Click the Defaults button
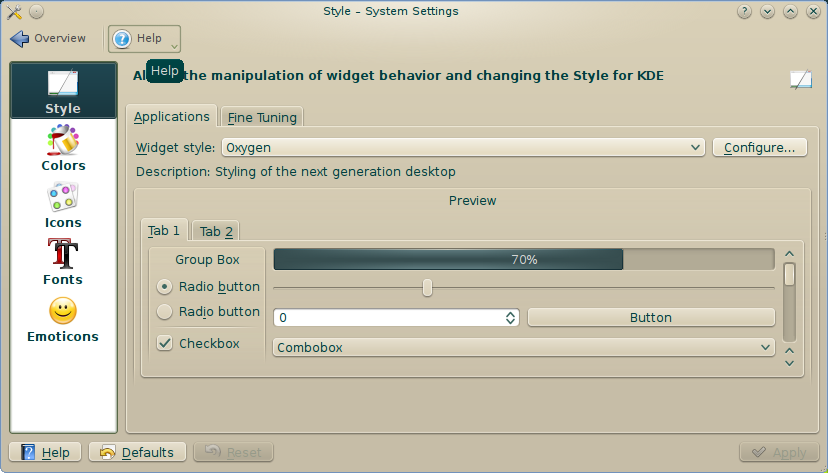Image resolution: width=828 pixels, height=473 pixels. coord(137,452)
